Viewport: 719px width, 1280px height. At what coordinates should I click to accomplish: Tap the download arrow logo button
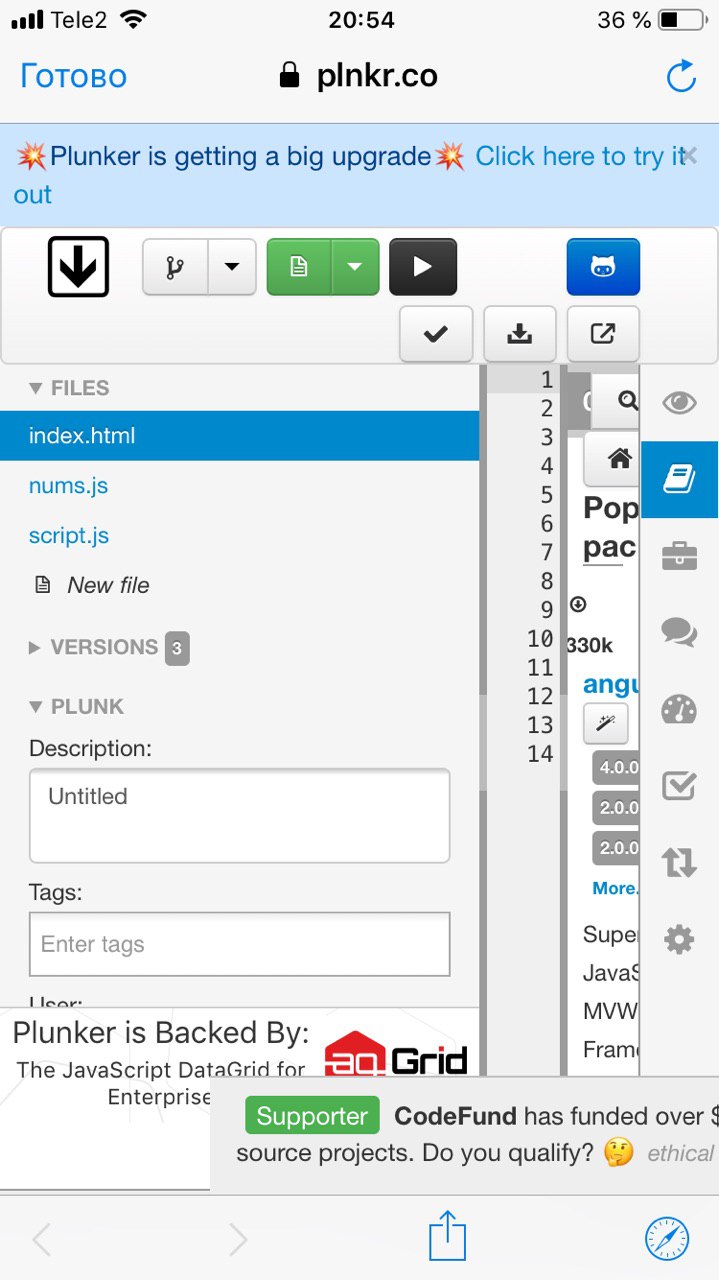pos(78,267)
